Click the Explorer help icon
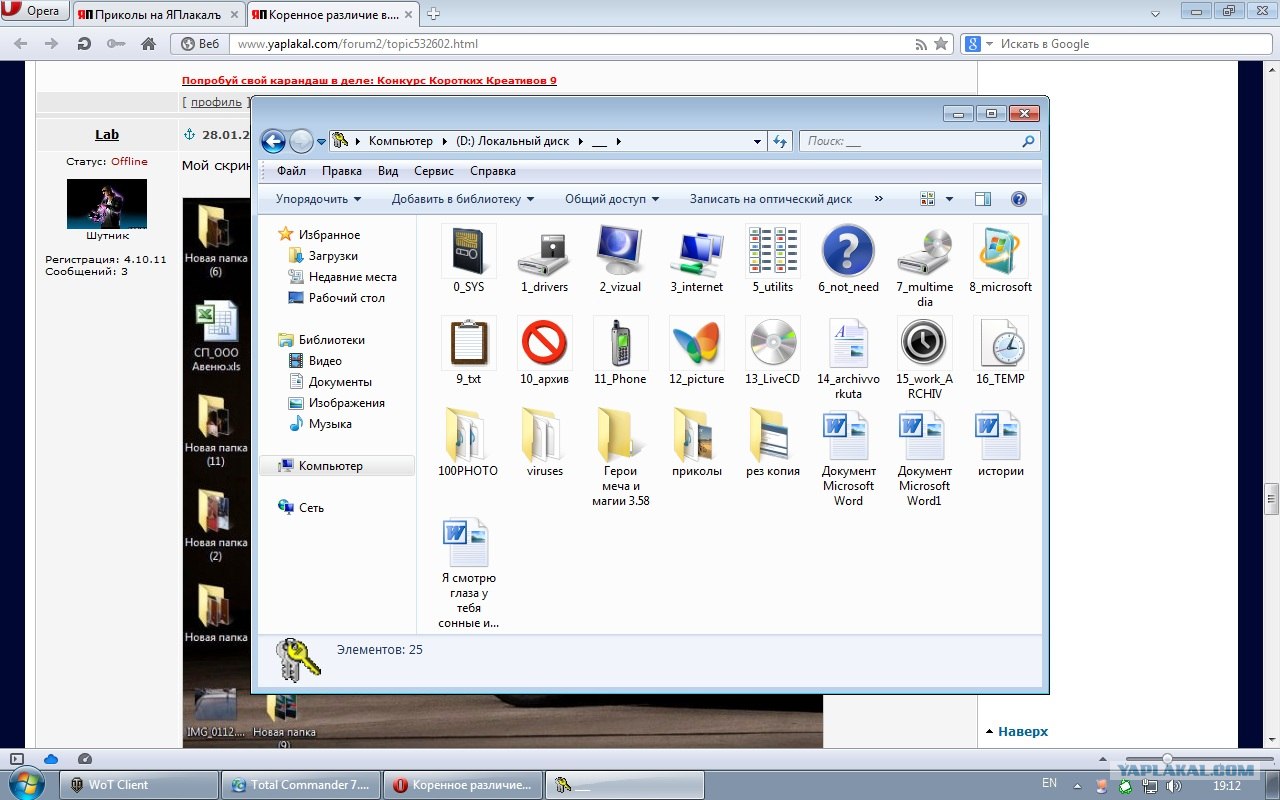The width and height of the screenshot is (1280, 800). pyautogui.click(x=1019, y=199)
